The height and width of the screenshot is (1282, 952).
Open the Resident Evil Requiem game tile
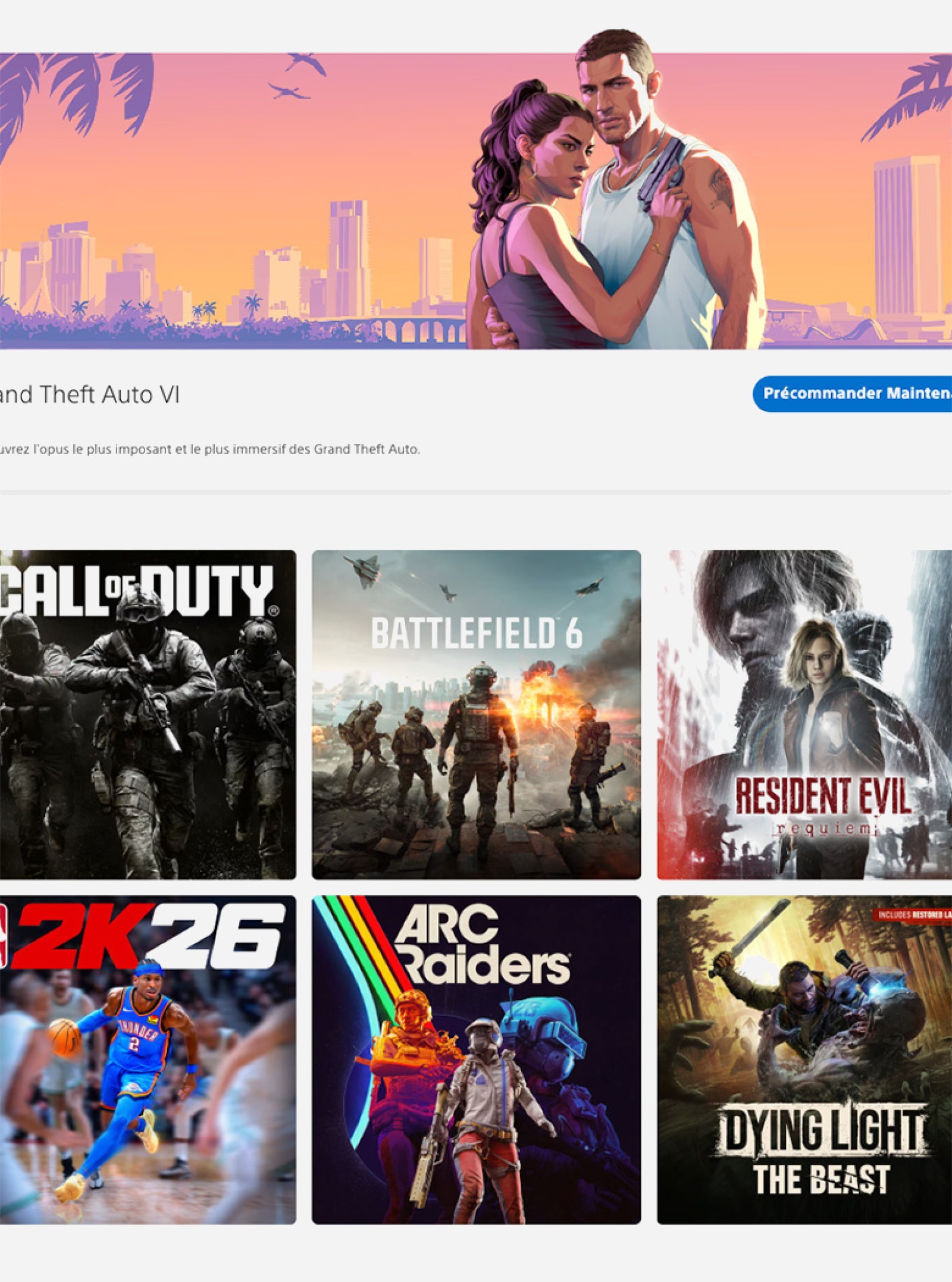coord(804,714)
